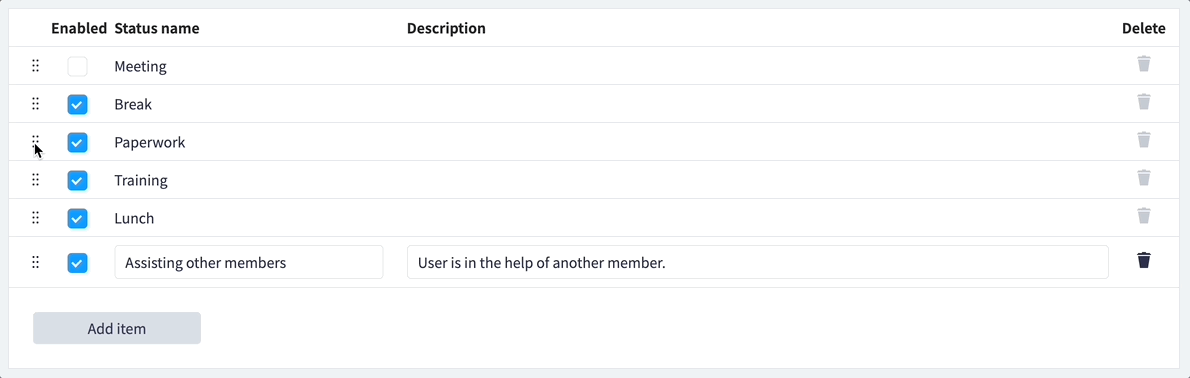Screen dimensions: 1190x378
Task: Toggle the Training enabled checkbox
Action: click(x=77, y=181)
